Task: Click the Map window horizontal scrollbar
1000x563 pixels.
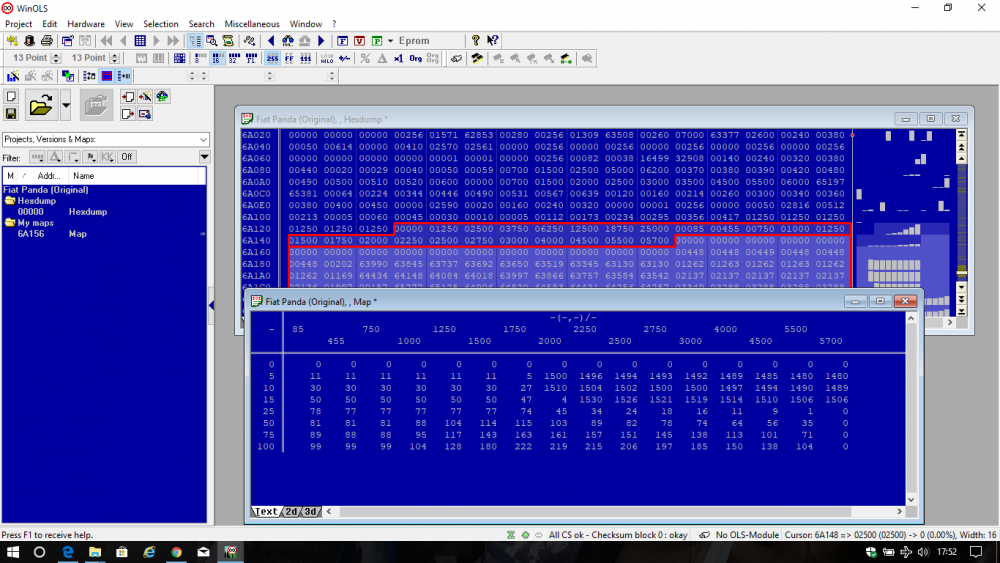Action: (615, 511)
